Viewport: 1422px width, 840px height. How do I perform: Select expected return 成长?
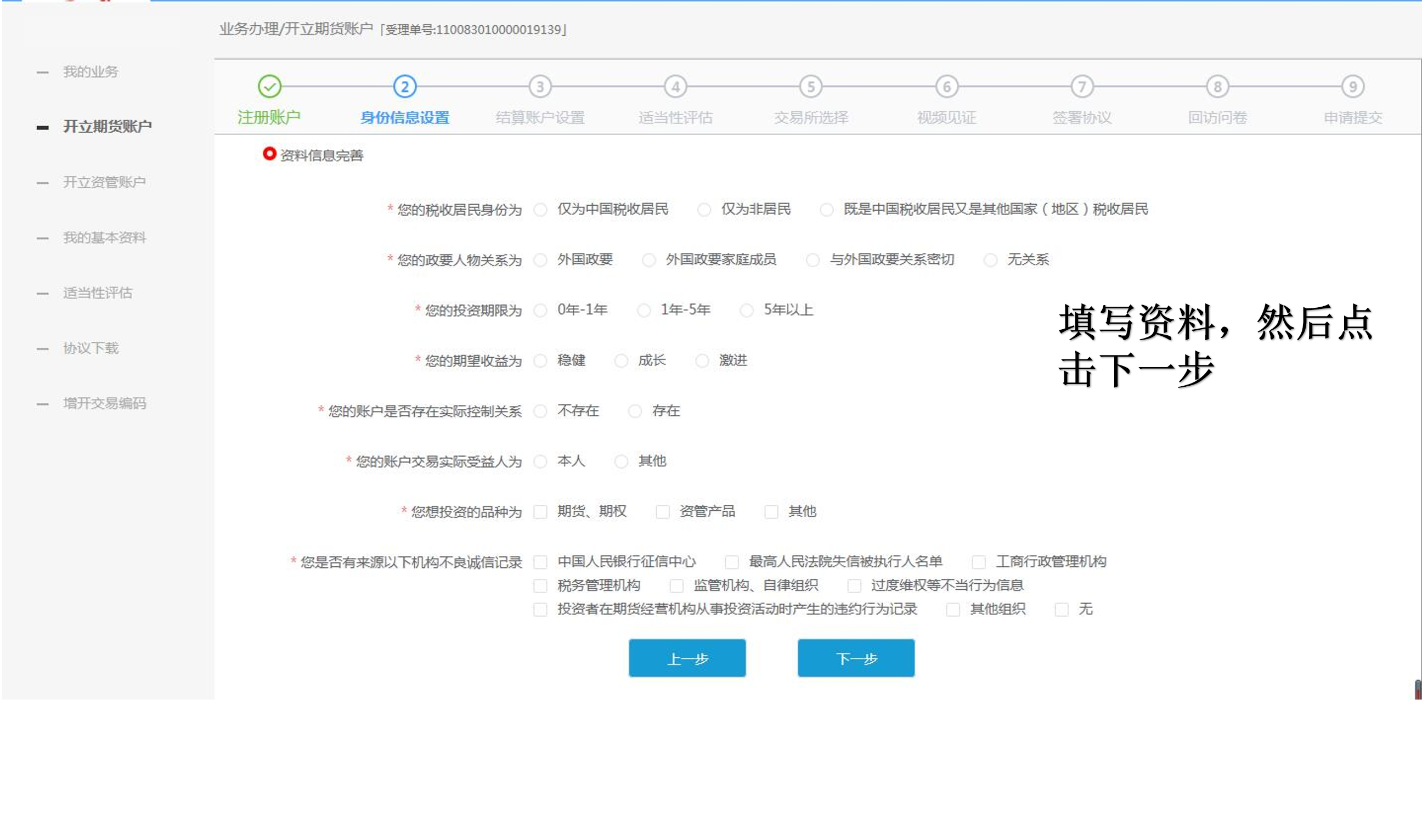622,361
